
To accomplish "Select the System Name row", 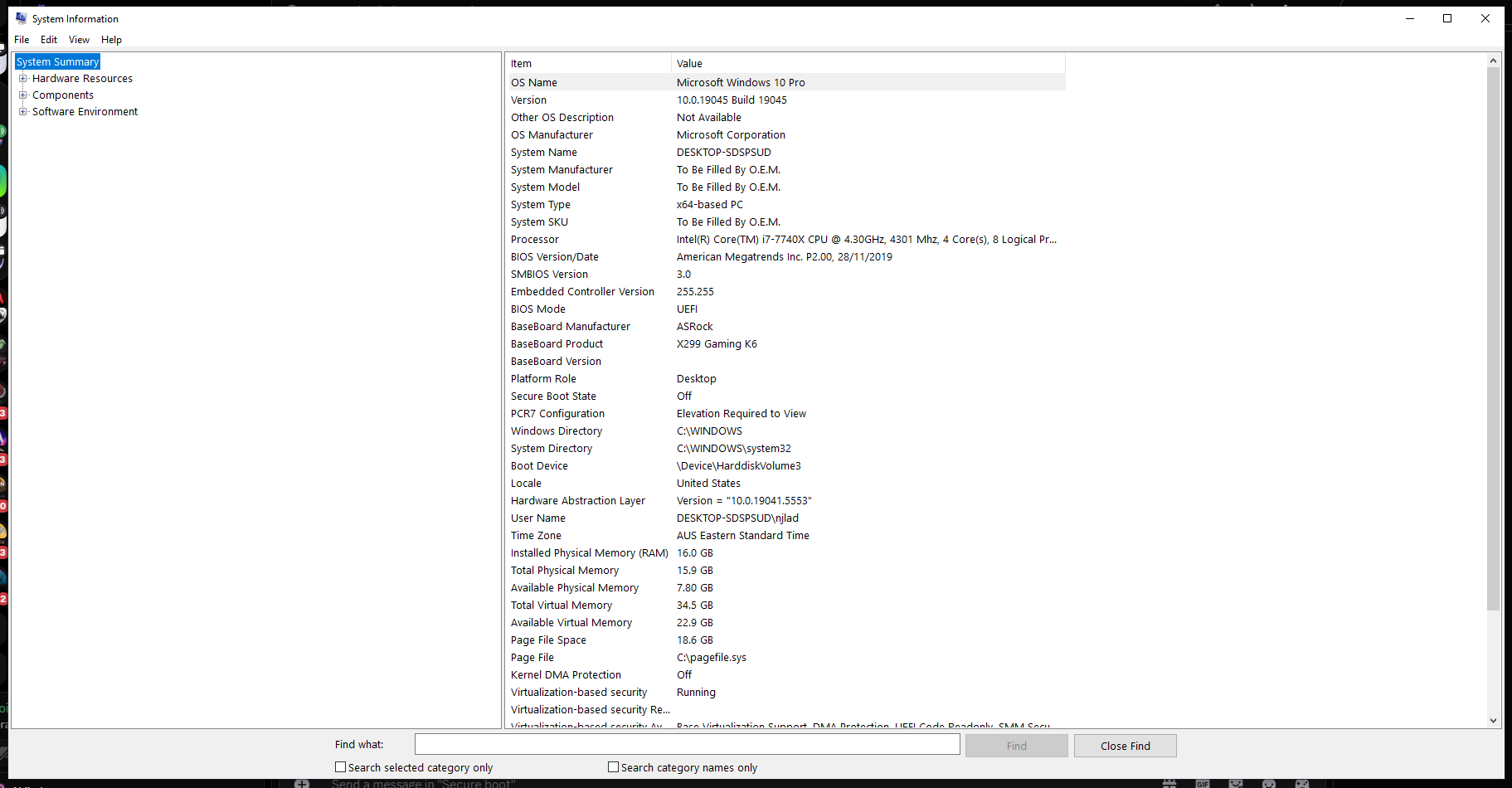I will [x=787, y=153].
